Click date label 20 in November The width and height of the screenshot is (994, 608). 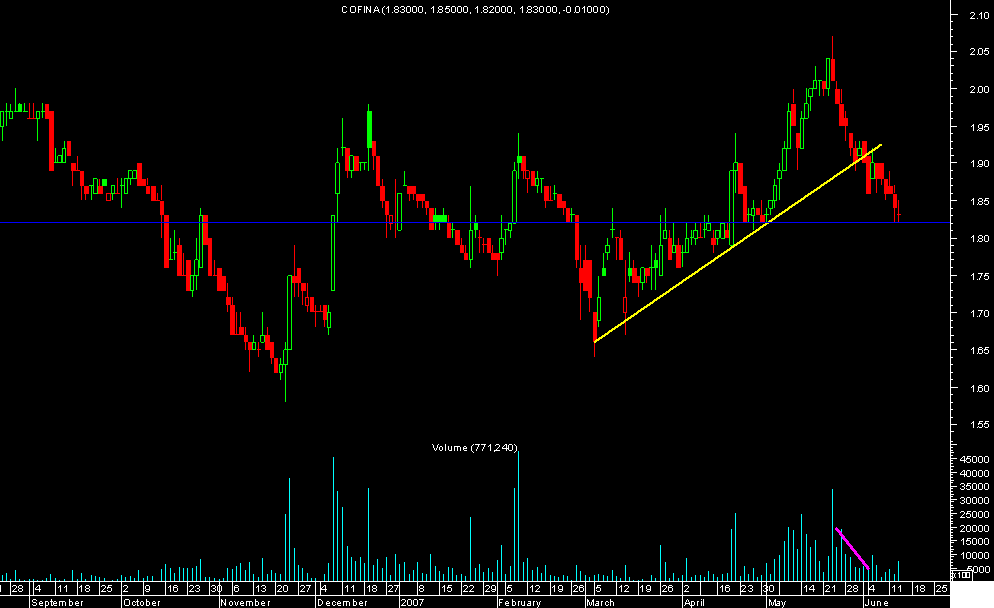coord(283,589)
